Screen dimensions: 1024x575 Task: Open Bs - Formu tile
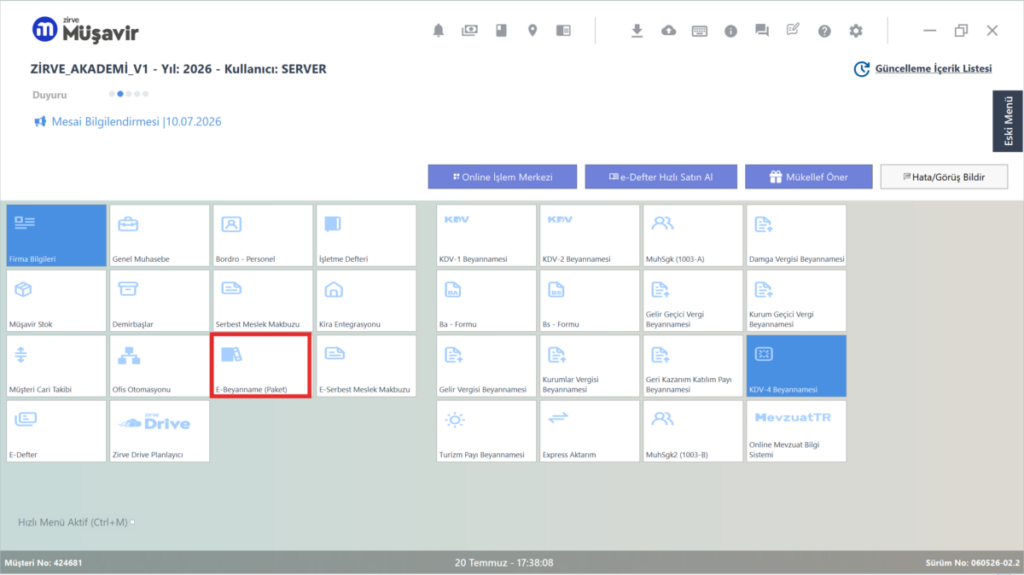[x=589, y=301]
